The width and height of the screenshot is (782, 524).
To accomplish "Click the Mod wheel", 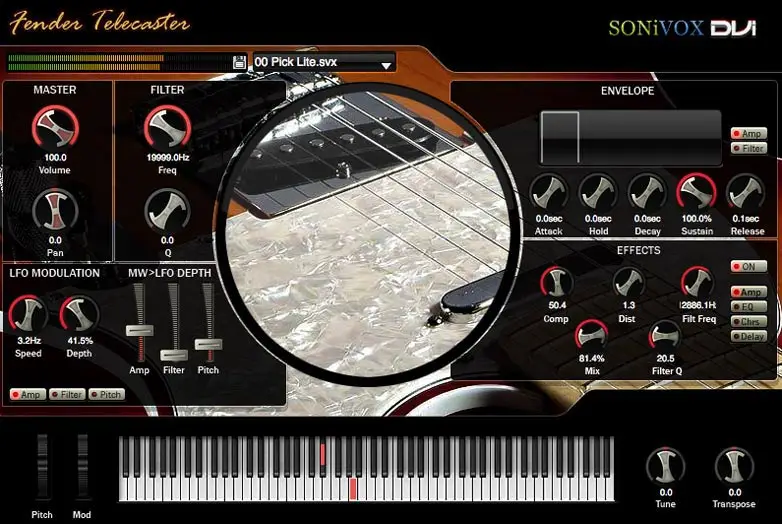I will [x=82, y=467].
